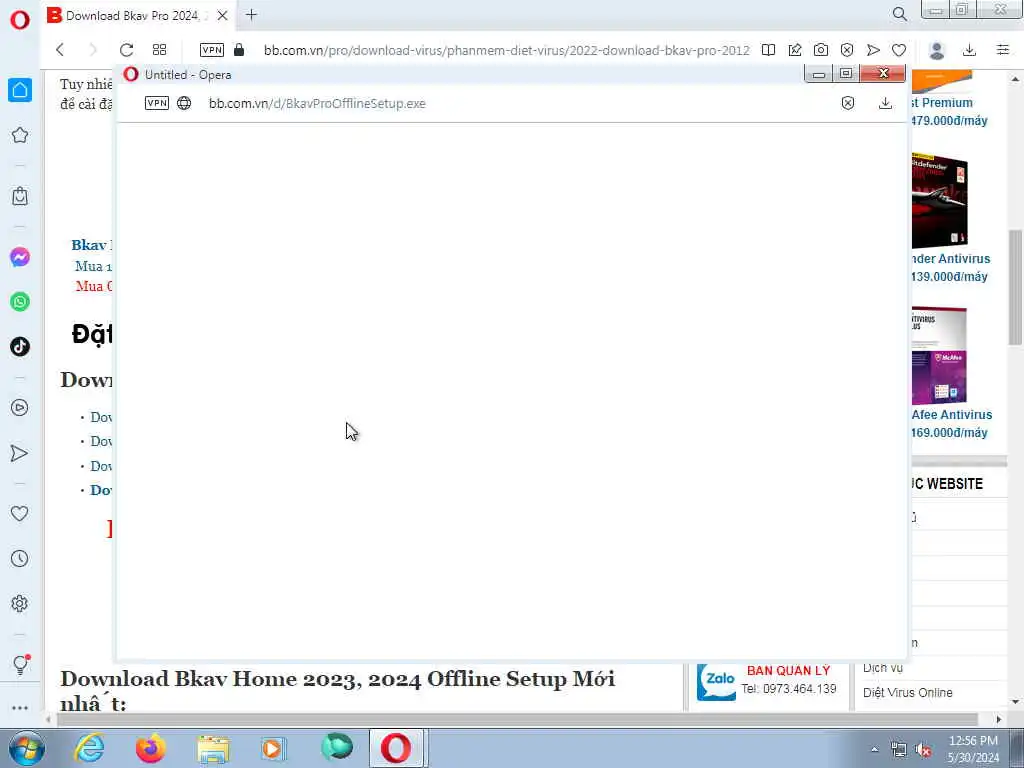Open Windows Explorer folder from taskbar

coord(214,749)
